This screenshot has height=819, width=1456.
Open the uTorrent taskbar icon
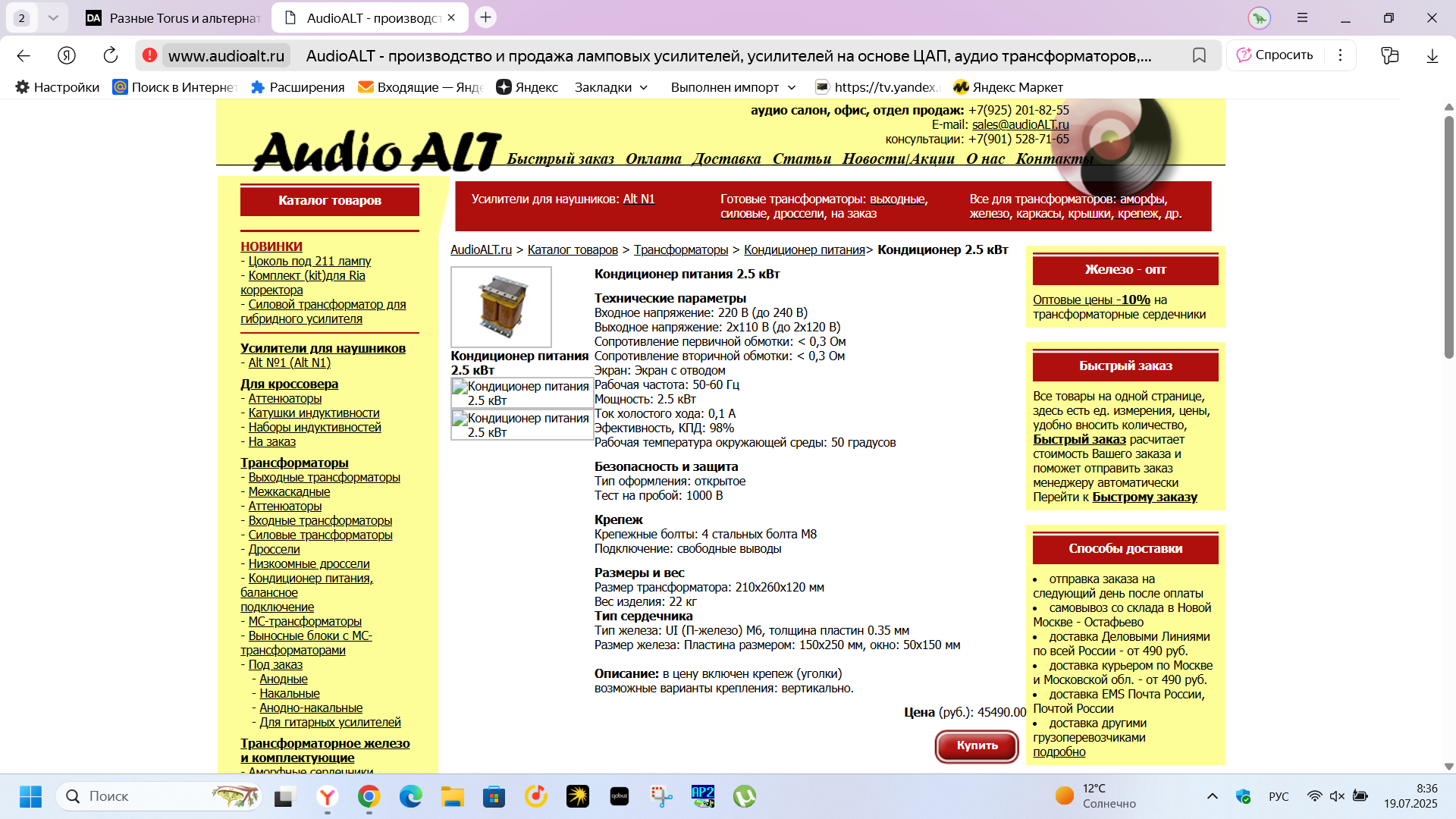coord(744,796)
